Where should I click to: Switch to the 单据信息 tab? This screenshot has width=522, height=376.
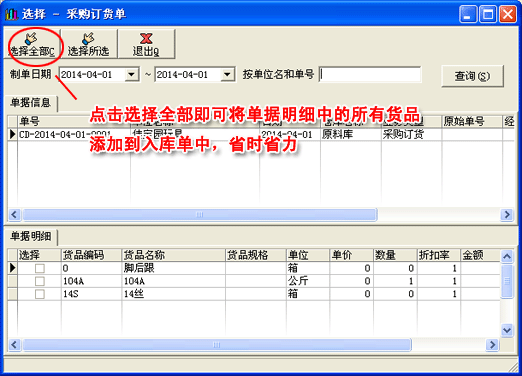point(31,103)
